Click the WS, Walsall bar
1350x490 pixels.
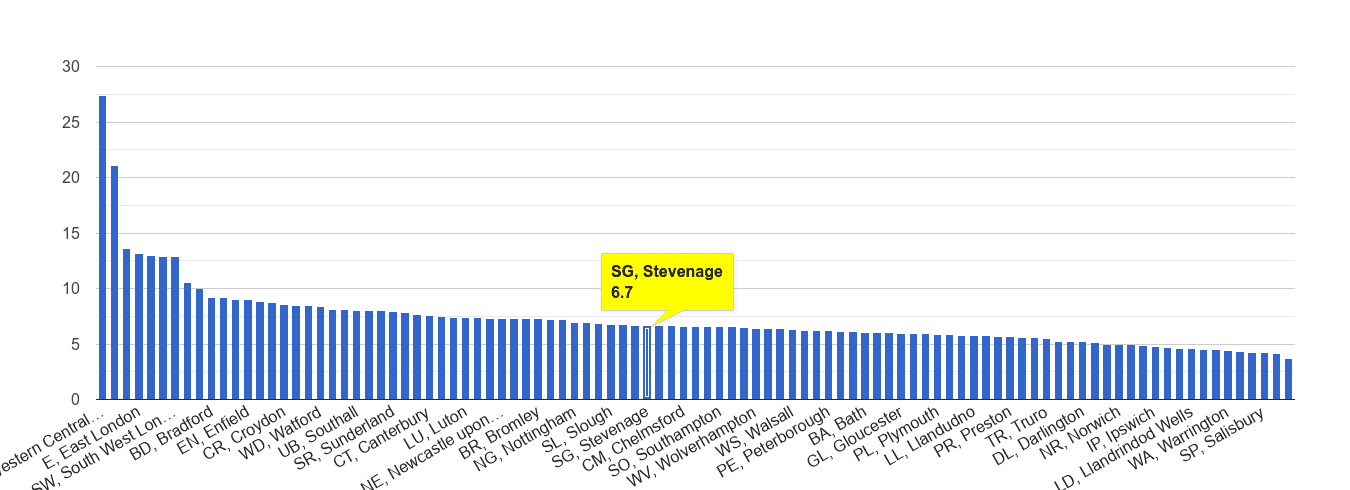[792, 365]
